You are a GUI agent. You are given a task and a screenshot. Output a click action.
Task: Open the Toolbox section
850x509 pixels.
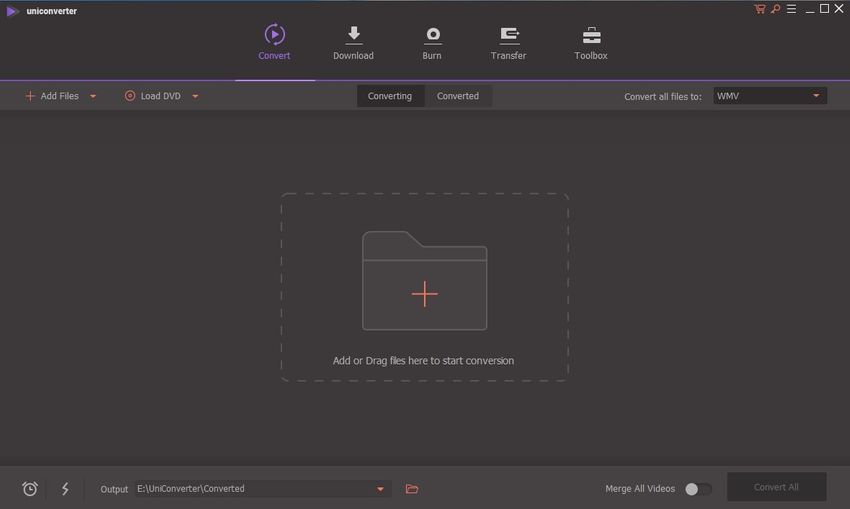click(591, 43)
